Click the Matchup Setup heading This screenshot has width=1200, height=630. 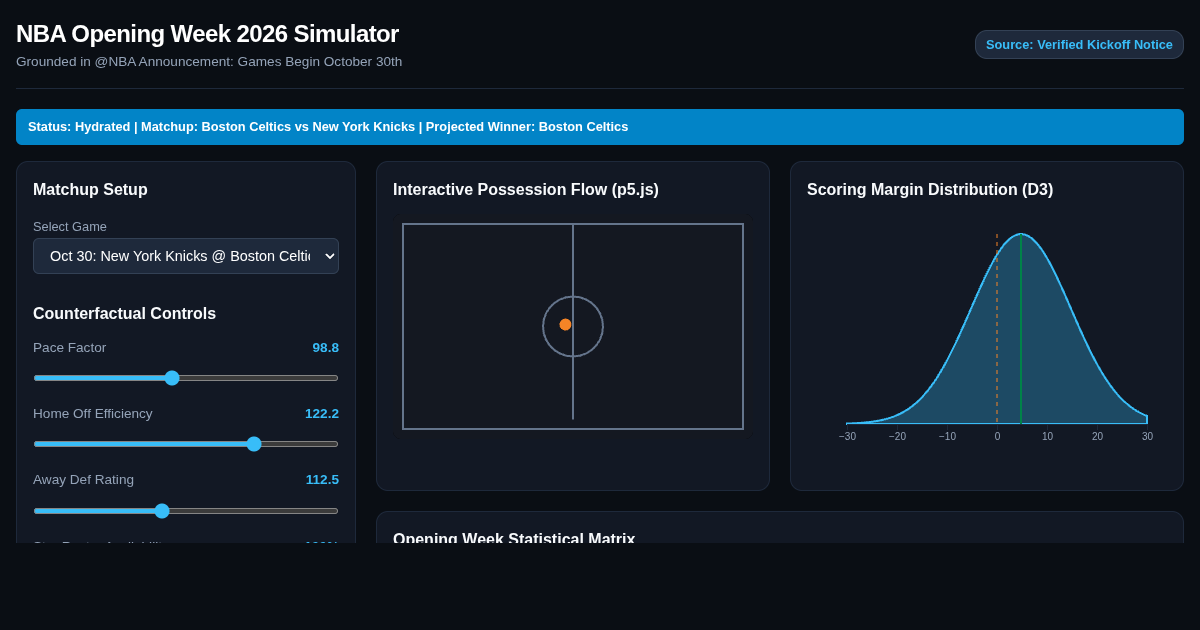coord(90,190)
